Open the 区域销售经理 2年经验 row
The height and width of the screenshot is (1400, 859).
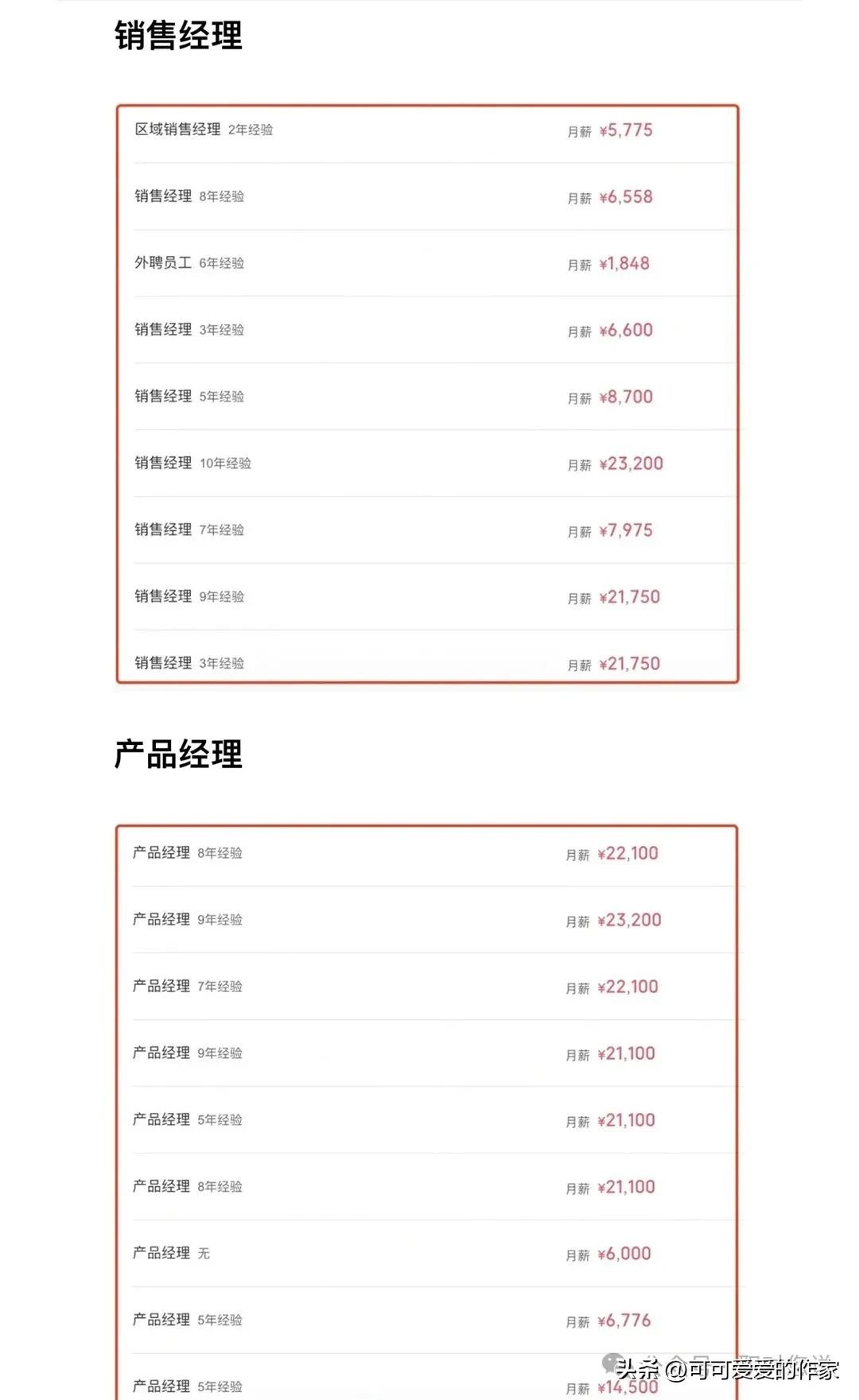coord(204,130)
